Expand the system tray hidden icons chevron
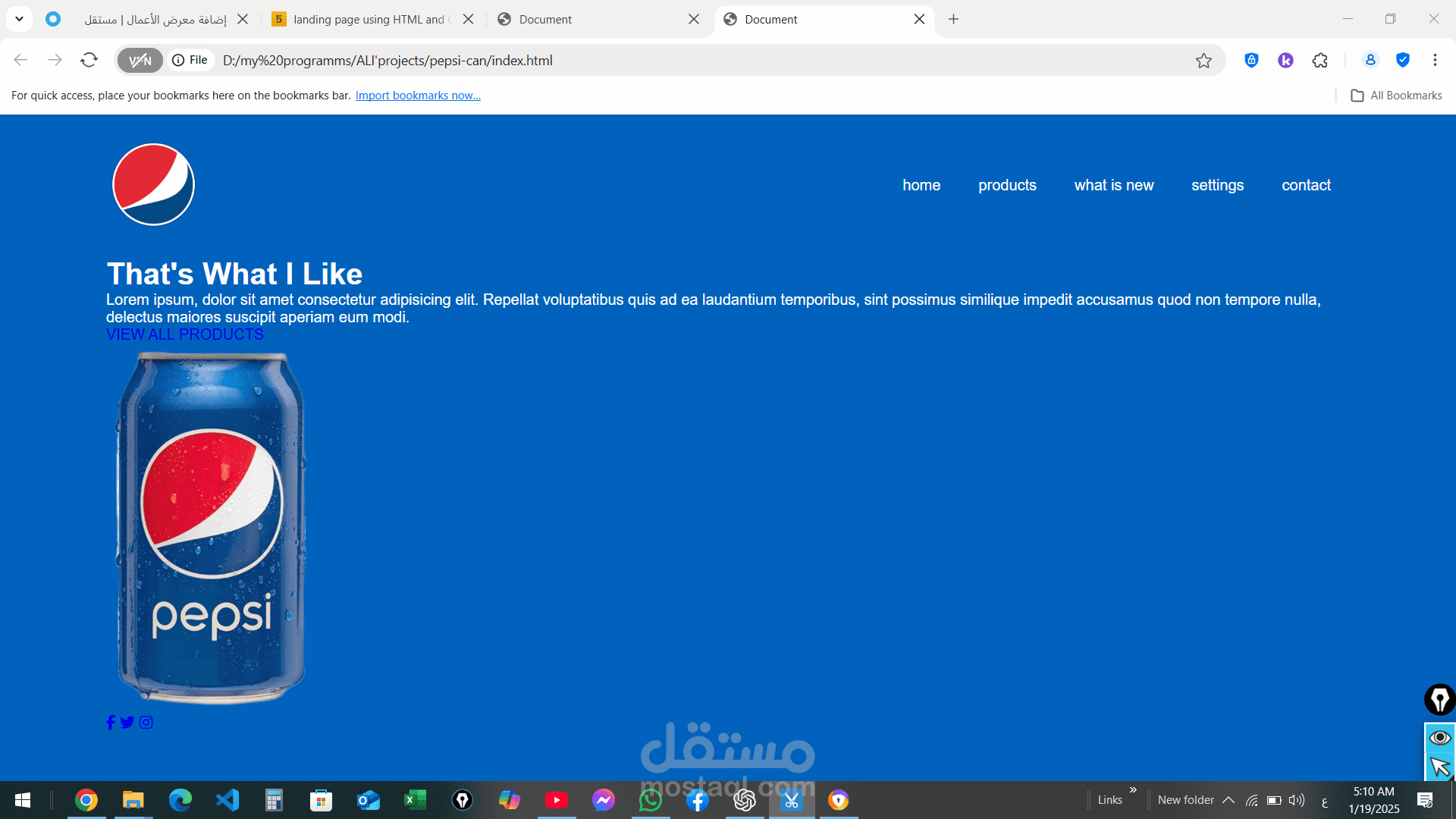 point(1228,800)
